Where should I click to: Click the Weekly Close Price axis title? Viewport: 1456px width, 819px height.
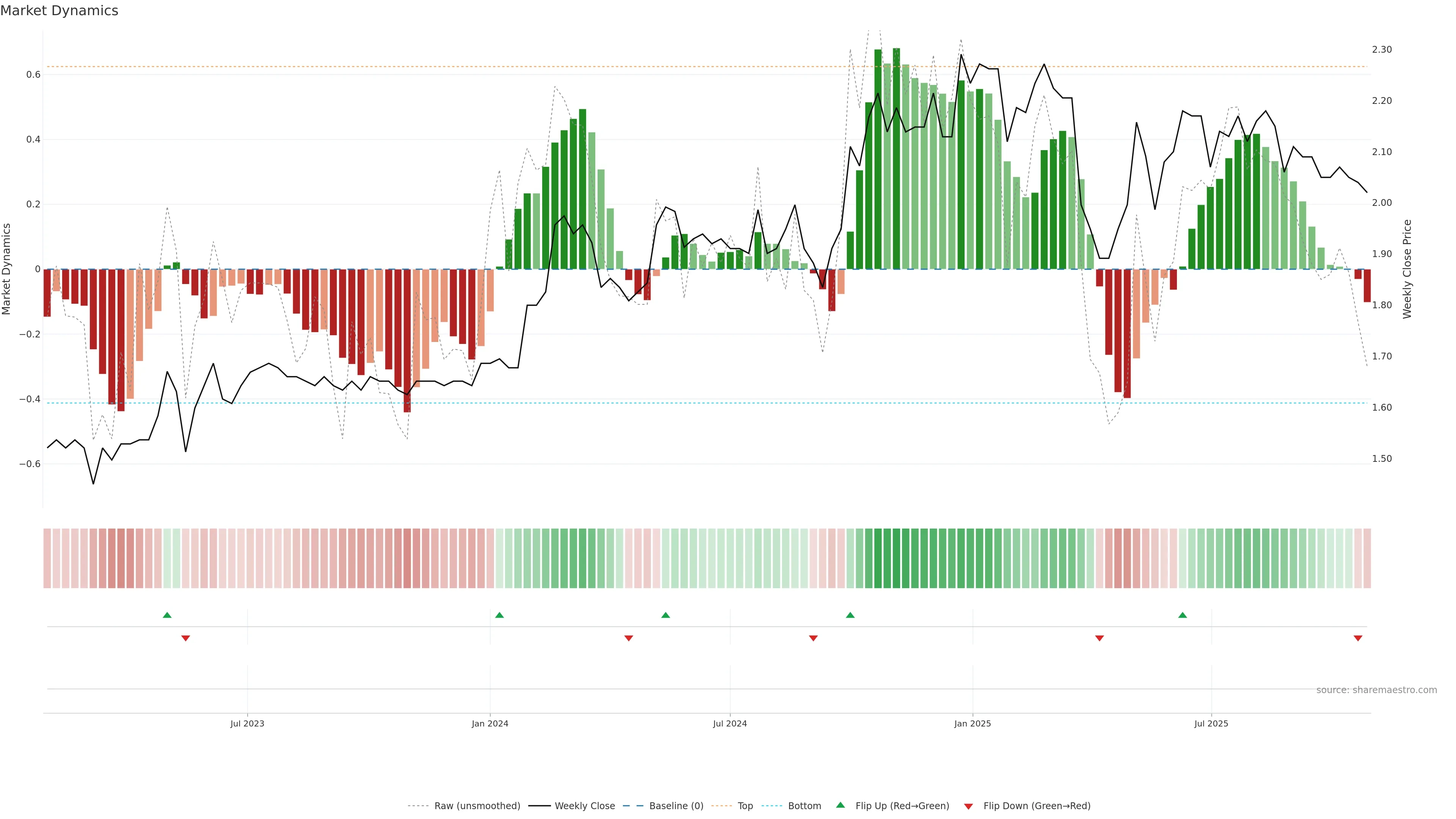(1407, 269)
